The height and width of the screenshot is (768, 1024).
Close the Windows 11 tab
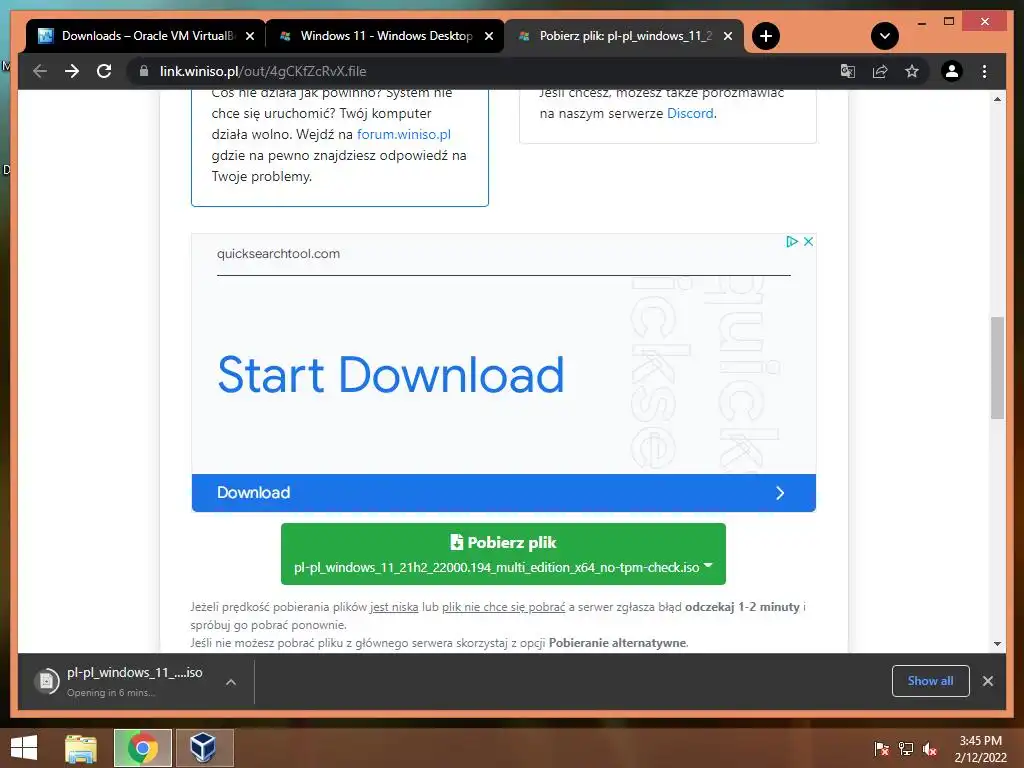[488, 37]
